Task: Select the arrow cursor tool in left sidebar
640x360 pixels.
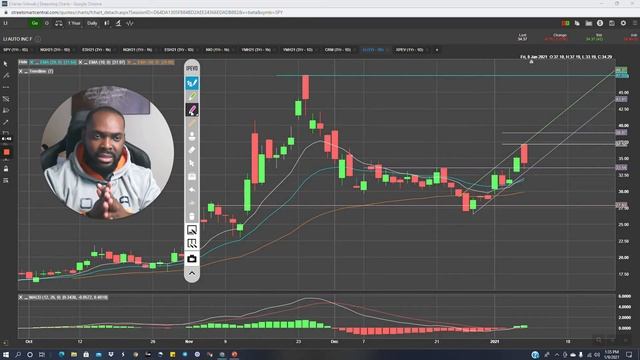Action: (6, 64)
